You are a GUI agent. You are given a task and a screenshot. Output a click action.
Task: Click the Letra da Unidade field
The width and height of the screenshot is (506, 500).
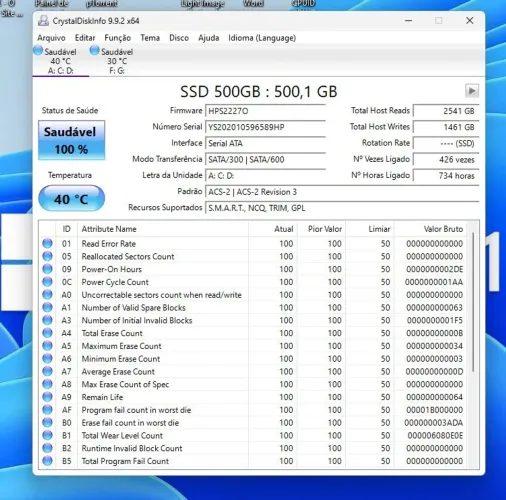click(x=265, y=176)
